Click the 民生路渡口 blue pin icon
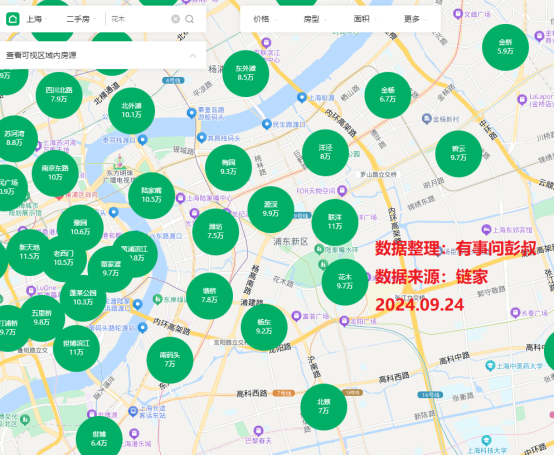The width and height of the screenshot is (554, 455). click(x=267, y=124)
